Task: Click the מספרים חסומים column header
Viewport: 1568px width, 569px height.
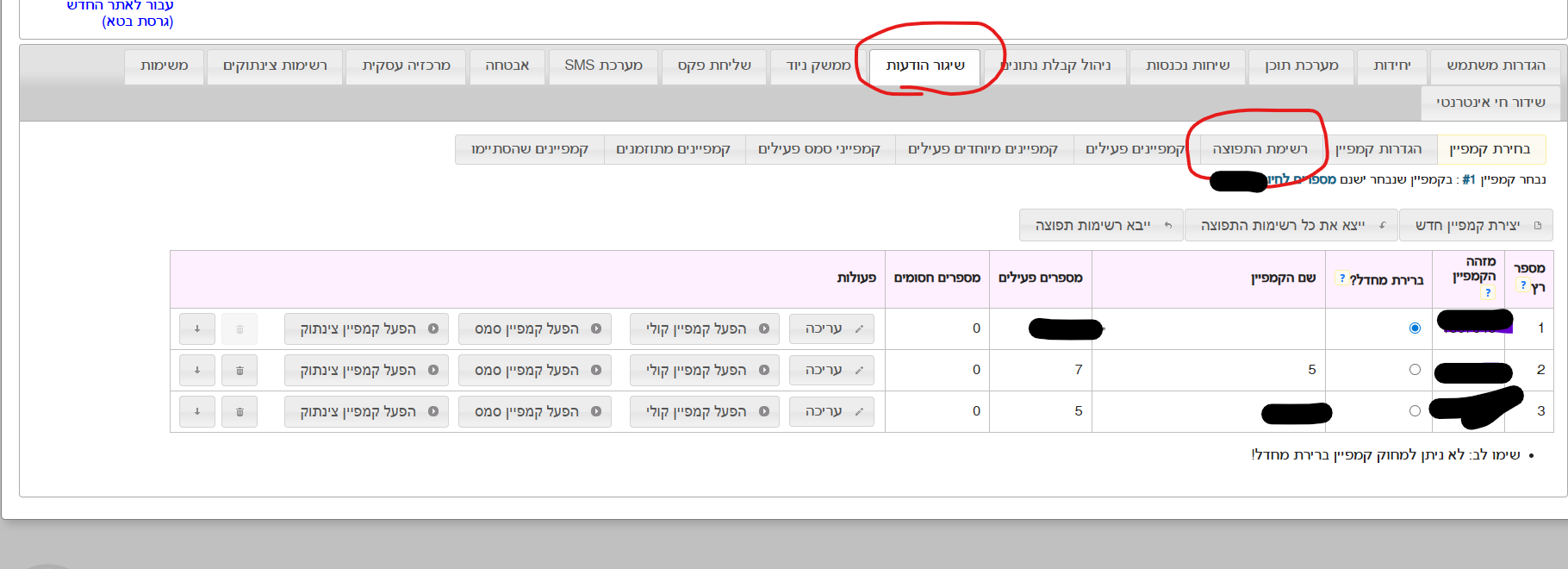Action: pos(936,278)
